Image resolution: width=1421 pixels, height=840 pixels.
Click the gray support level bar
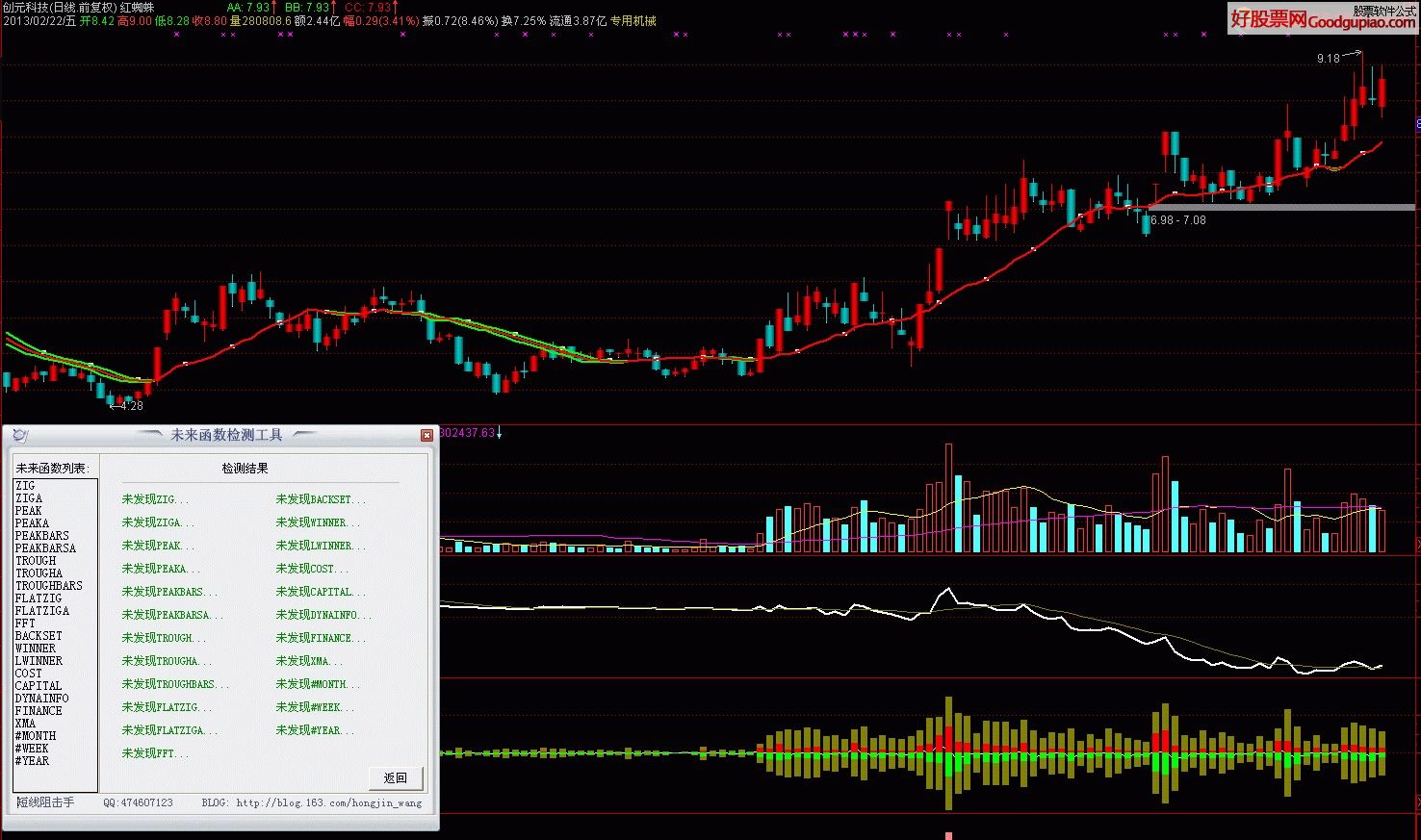tap(1281, 207)
